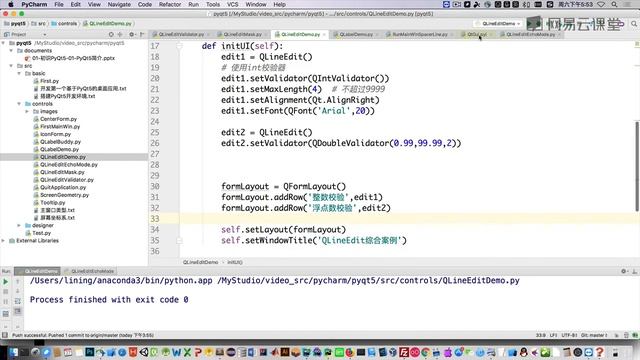This screenshot has width=640, height=360.
Task: Click the up-arrow icon in Run console
Action: (x=18, y=282)
